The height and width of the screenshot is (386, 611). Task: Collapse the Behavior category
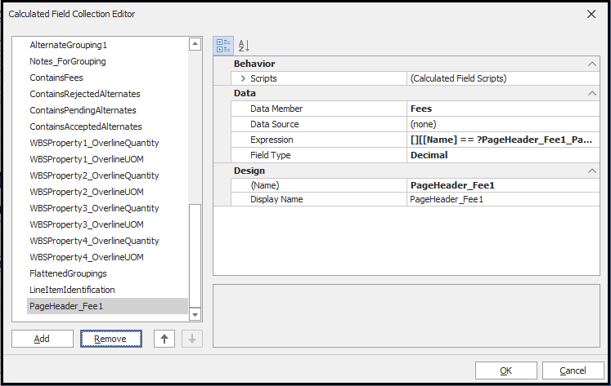pos(592,64)
